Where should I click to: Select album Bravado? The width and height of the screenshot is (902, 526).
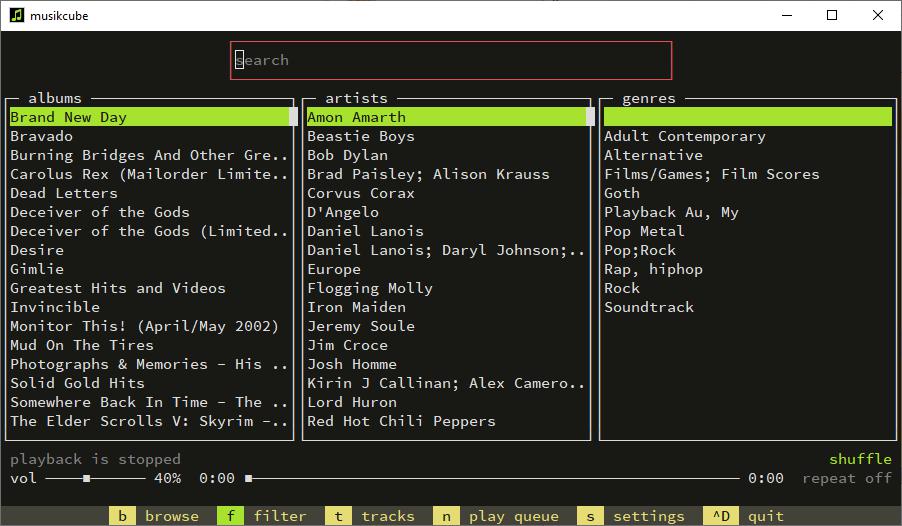point(149,136)
